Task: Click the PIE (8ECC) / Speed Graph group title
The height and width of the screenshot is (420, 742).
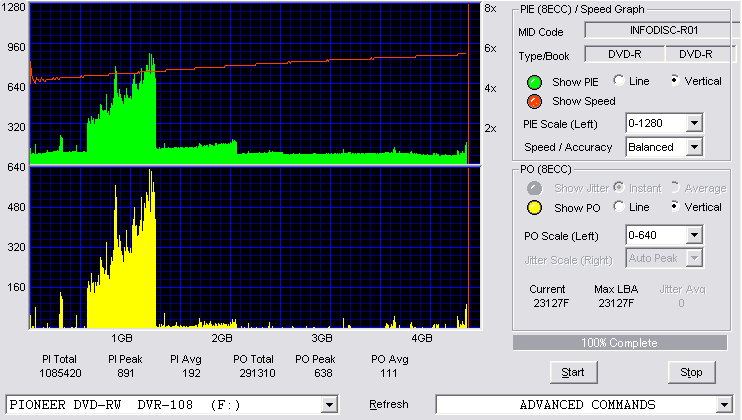Action: point(582,9)
